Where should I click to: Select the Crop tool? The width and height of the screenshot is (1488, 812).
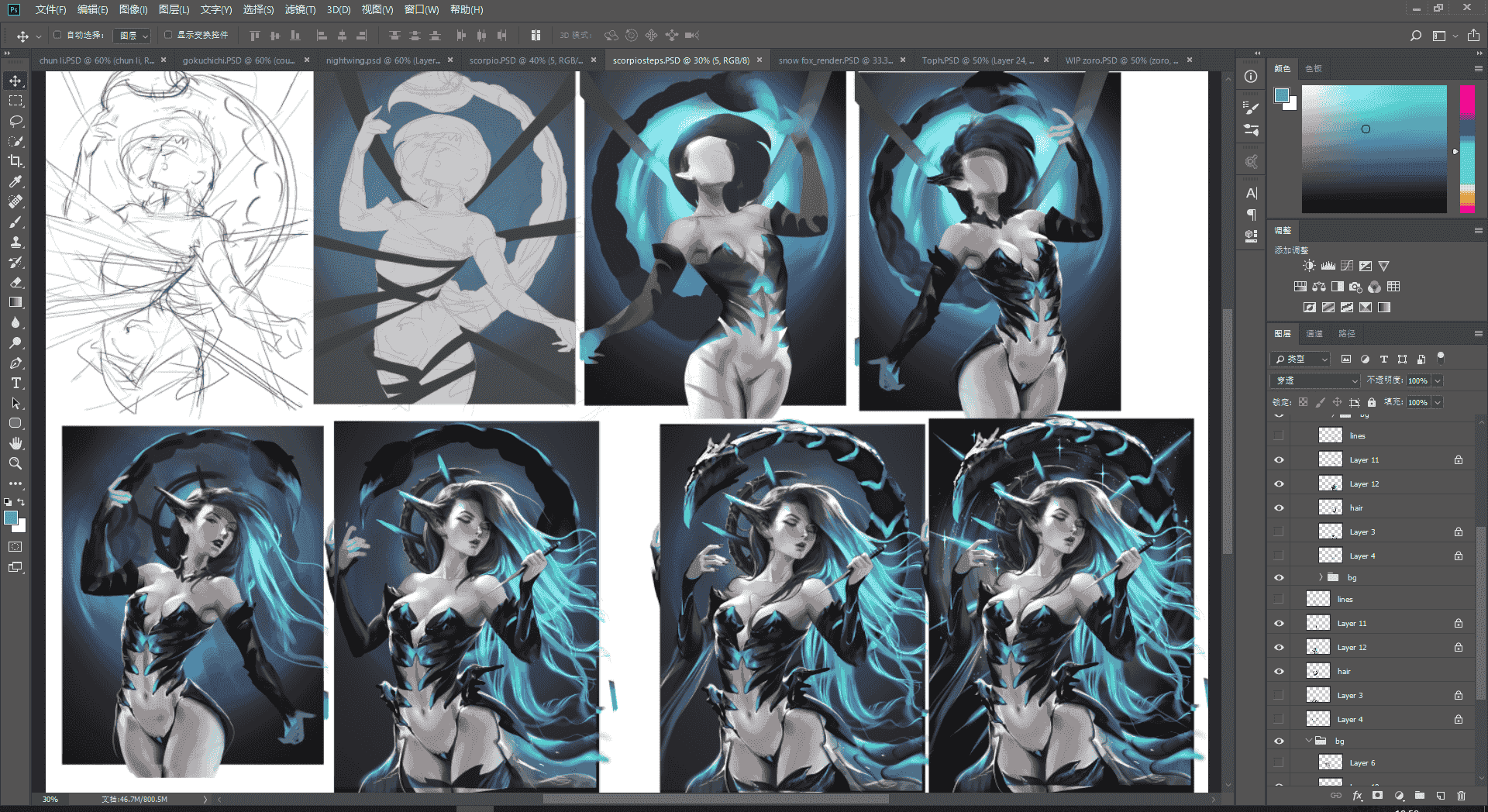pos(15,161)
